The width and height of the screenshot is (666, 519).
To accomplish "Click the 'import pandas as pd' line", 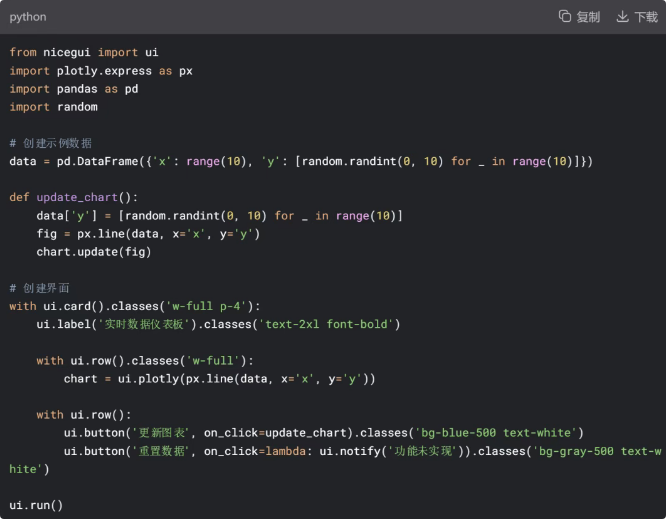I will [x=74, y=89].
